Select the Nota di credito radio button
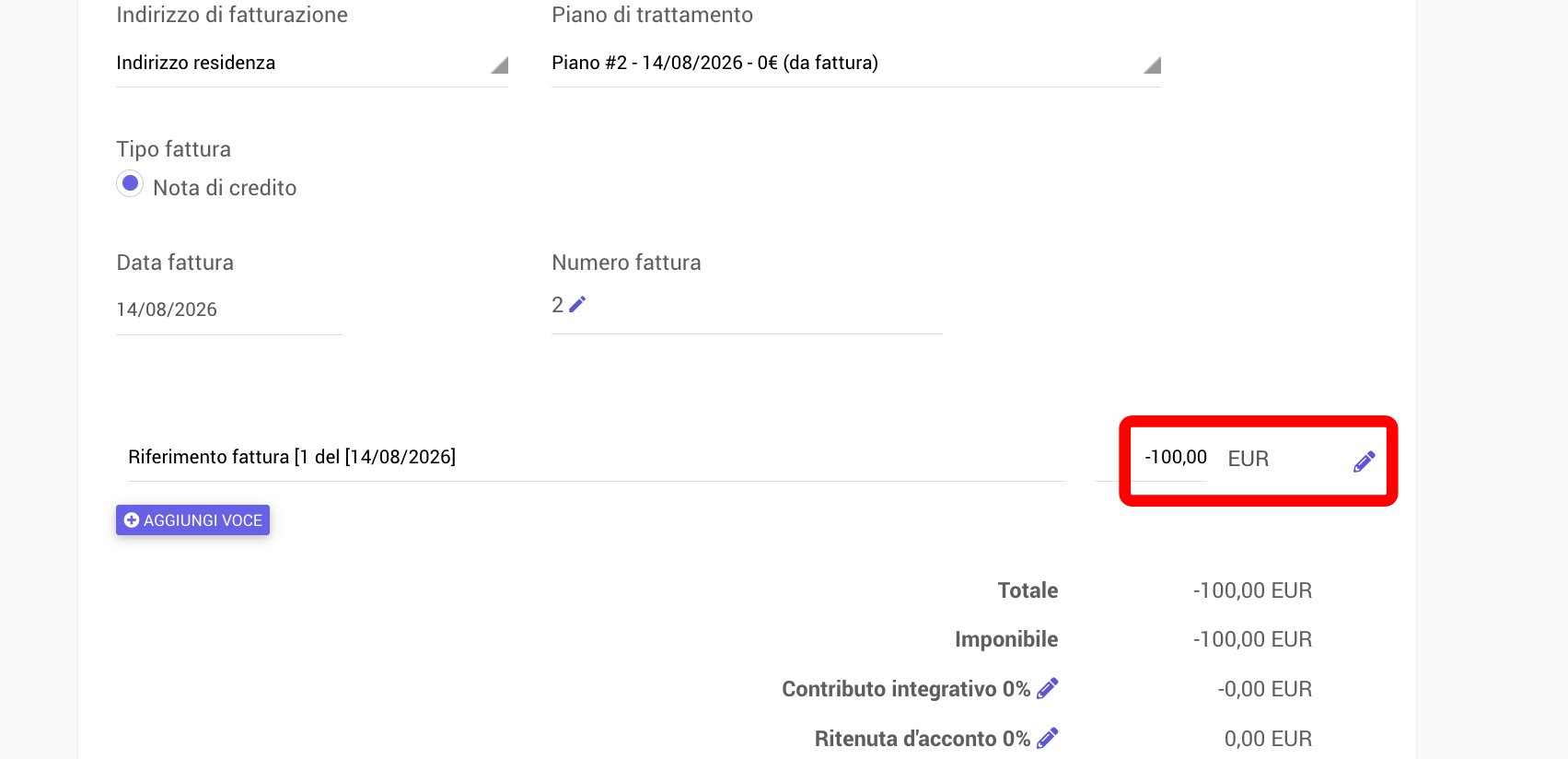This screenshot has height=759, width=1568. click(130, 184)
